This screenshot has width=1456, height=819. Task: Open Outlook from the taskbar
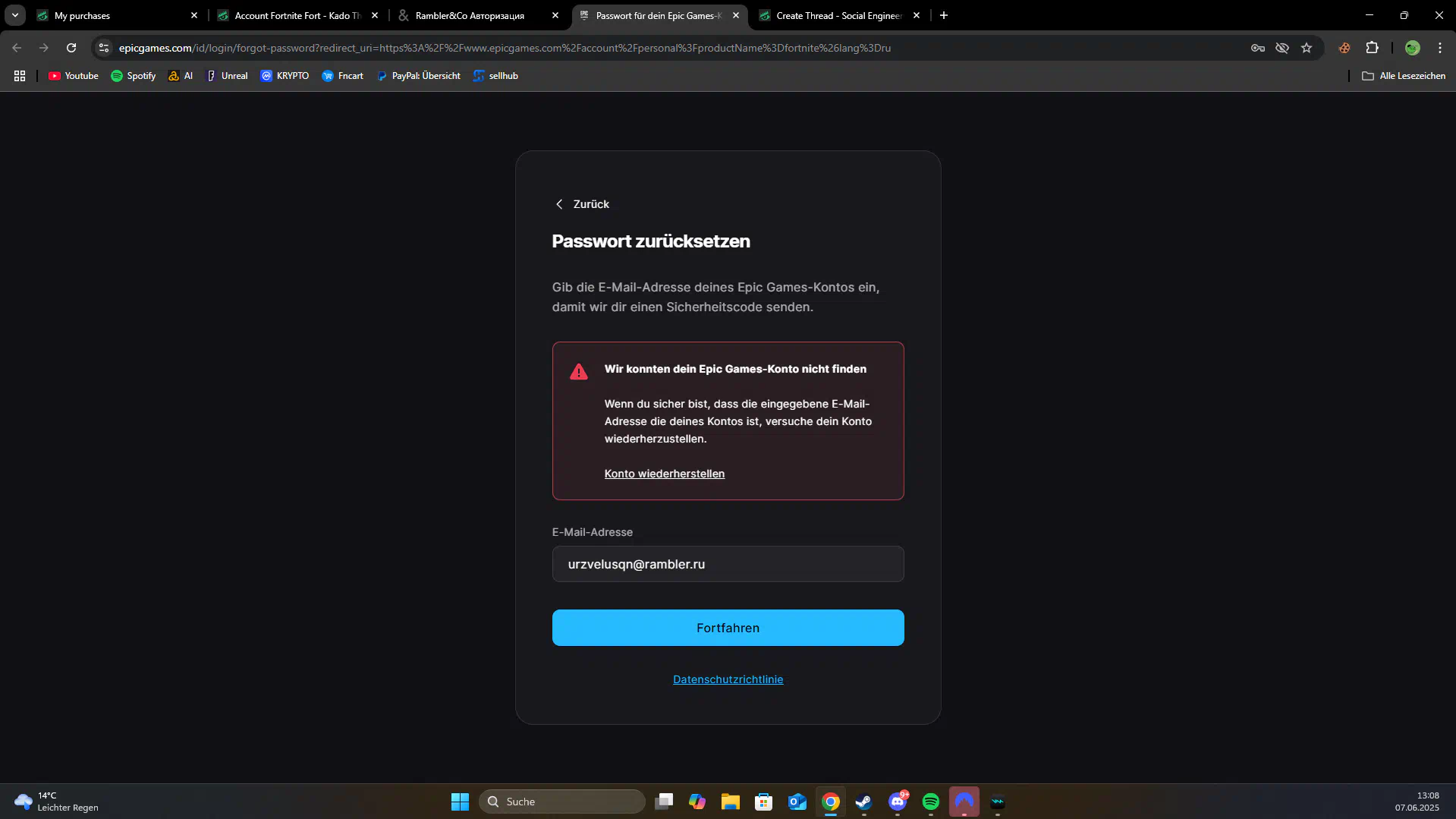(797, 802)
